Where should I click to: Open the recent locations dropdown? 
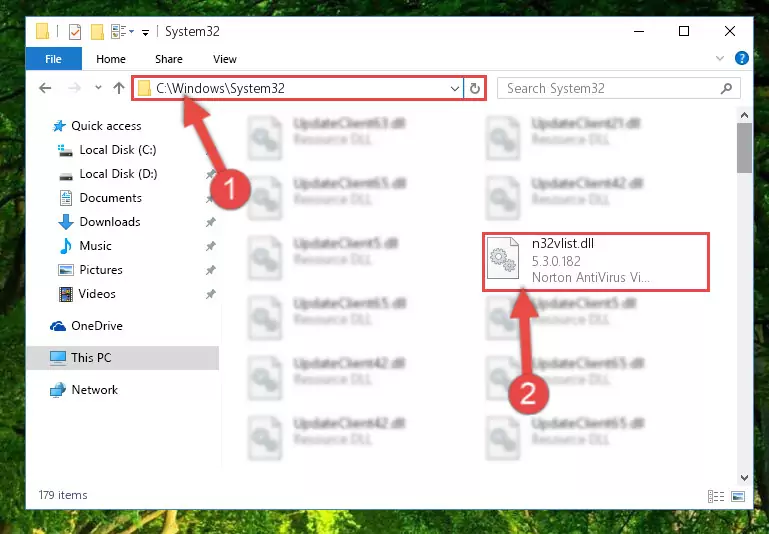pos(98,88)
